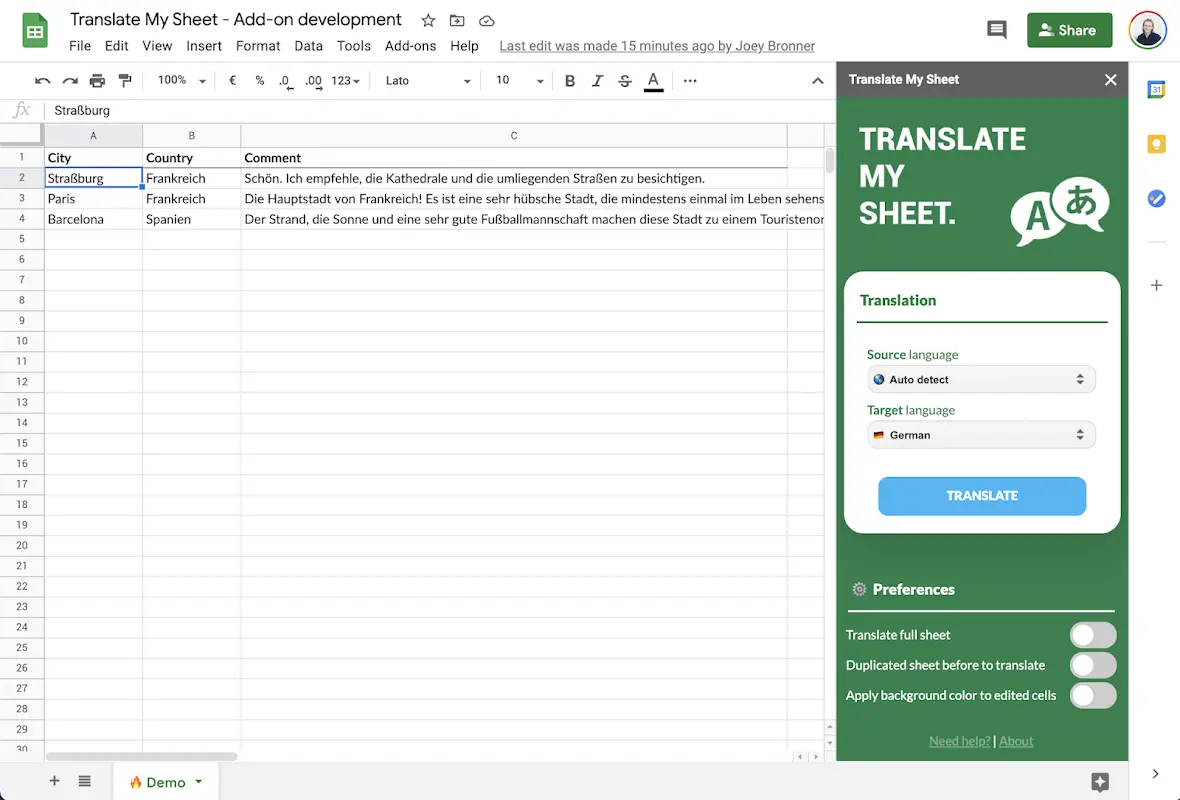Open the Google Sheets home logo
This screenshot has height=800, width=1180.
coord(35,31)
